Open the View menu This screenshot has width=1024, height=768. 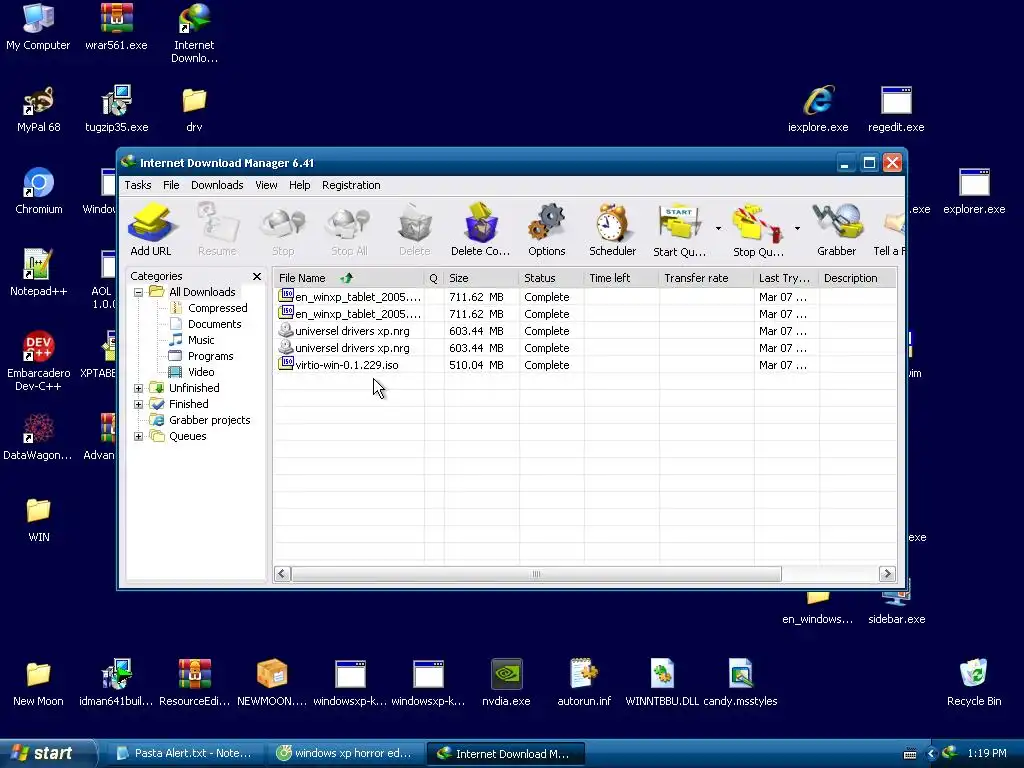tap(266, 185)
